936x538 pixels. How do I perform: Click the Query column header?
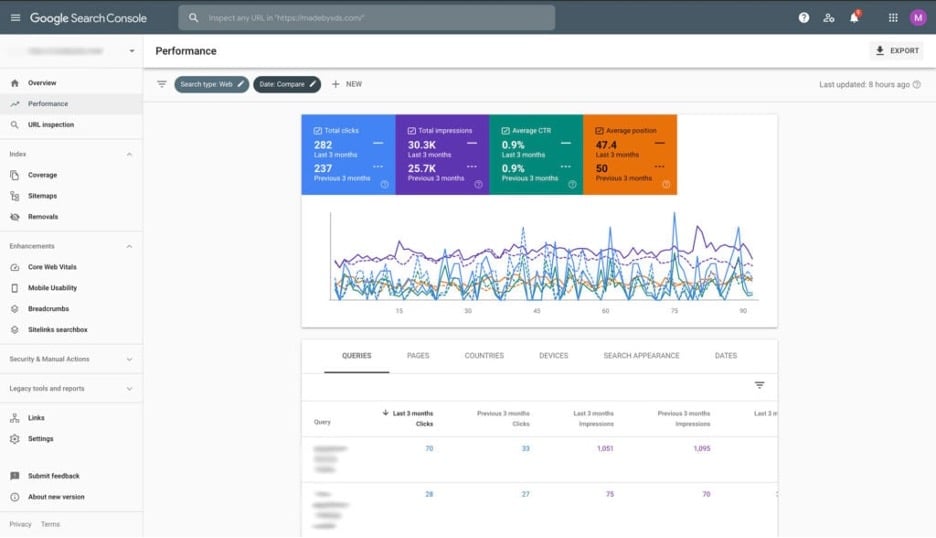coord(322,422)
